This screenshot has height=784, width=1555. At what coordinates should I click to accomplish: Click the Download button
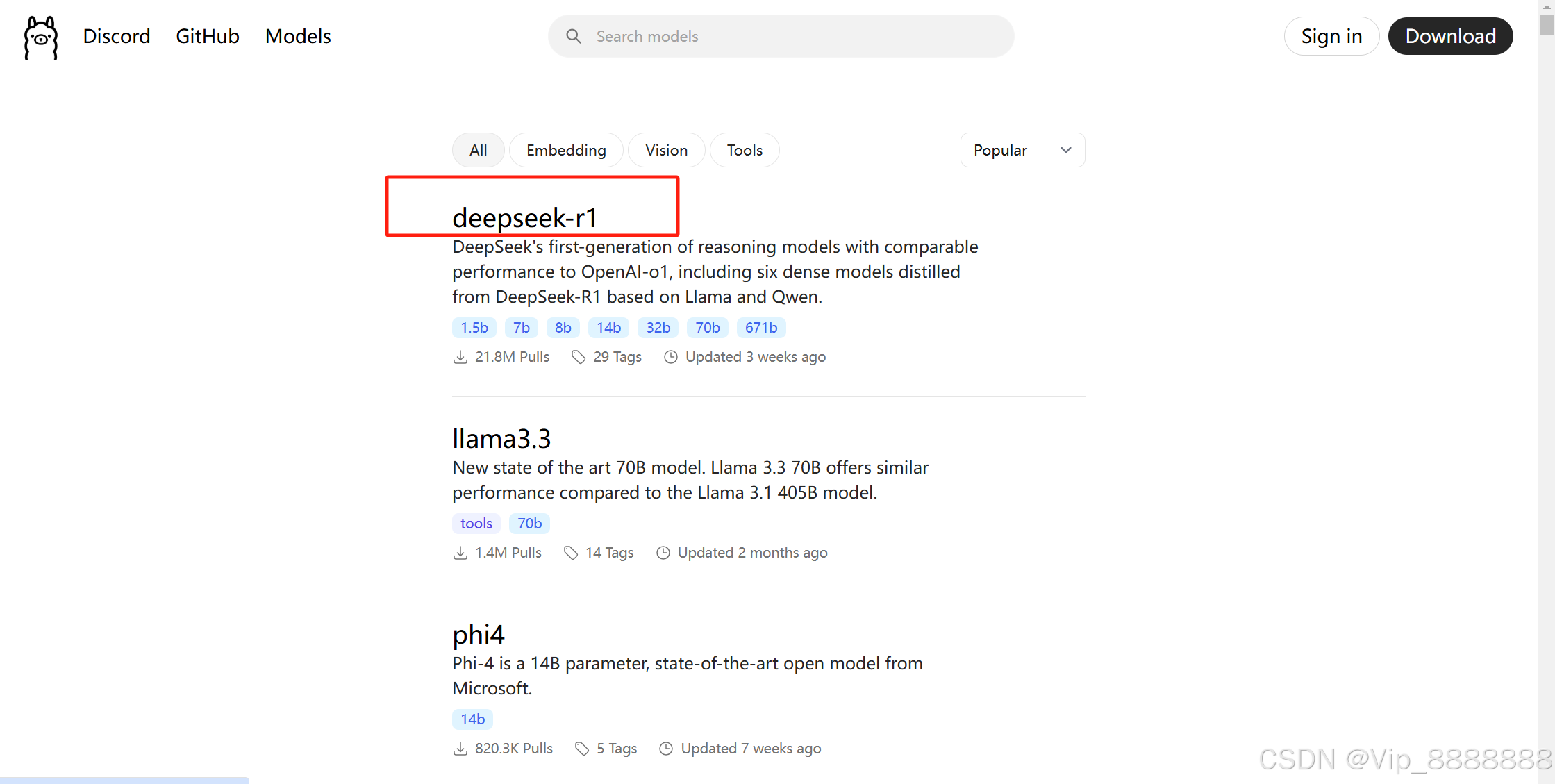(1450, 36)
